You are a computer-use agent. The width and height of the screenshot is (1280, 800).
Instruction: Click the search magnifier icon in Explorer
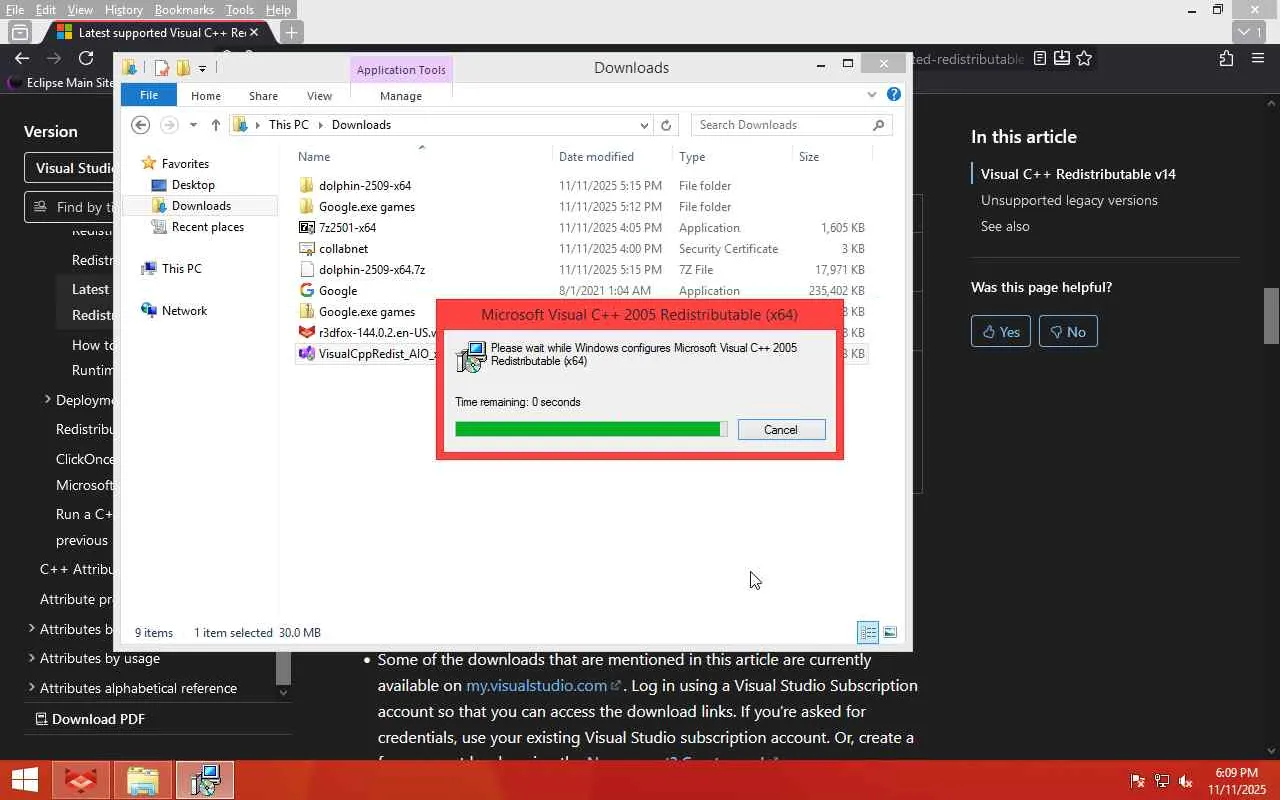879,125
